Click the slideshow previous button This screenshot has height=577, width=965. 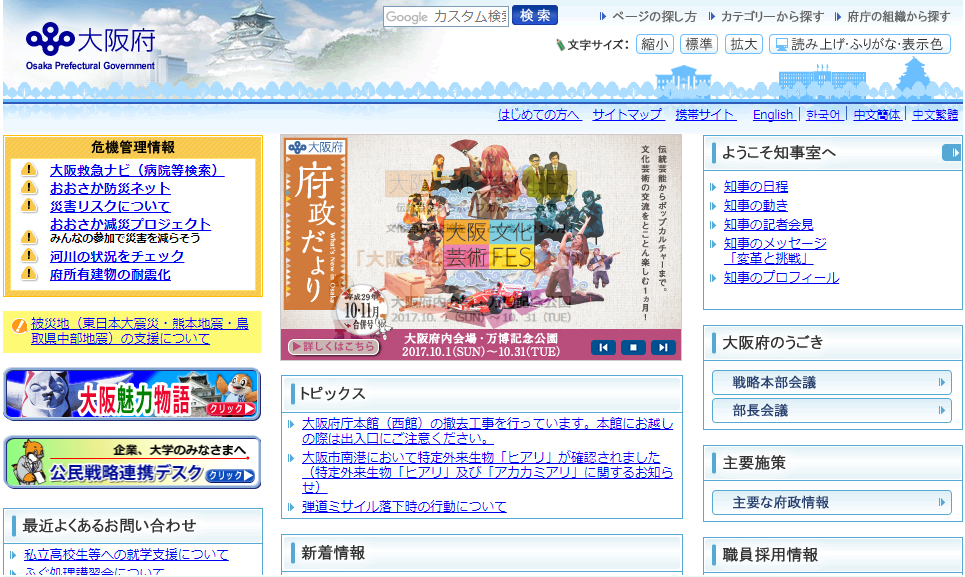pyautogui.click(x=603, y=347)
